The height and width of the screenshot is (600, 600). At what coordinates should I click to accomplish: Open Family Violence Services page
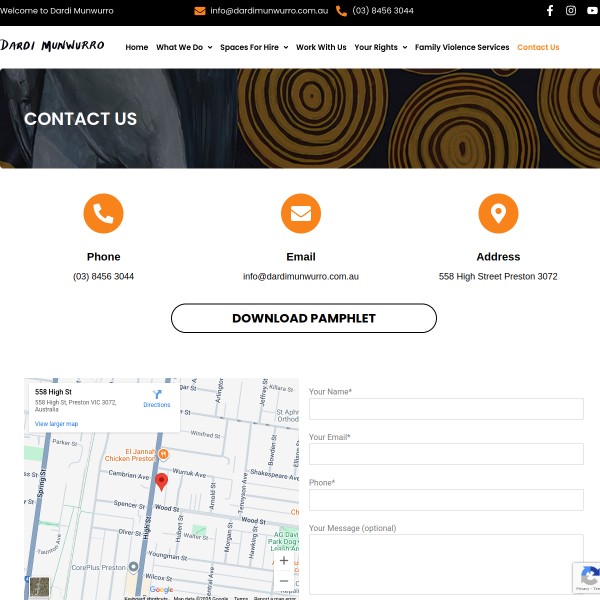coord(462,47)
